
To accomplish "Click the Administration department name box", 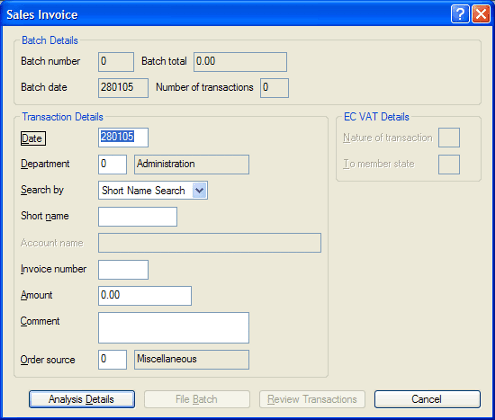I will tap(192, 164).
